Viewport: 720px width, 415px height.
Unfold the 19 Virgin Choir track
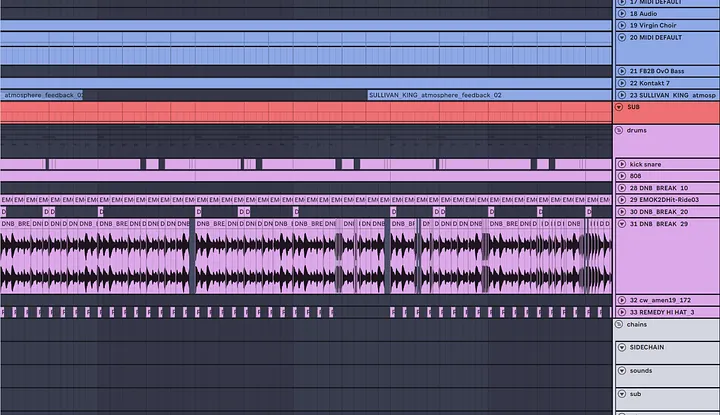(x=622, y=26)
